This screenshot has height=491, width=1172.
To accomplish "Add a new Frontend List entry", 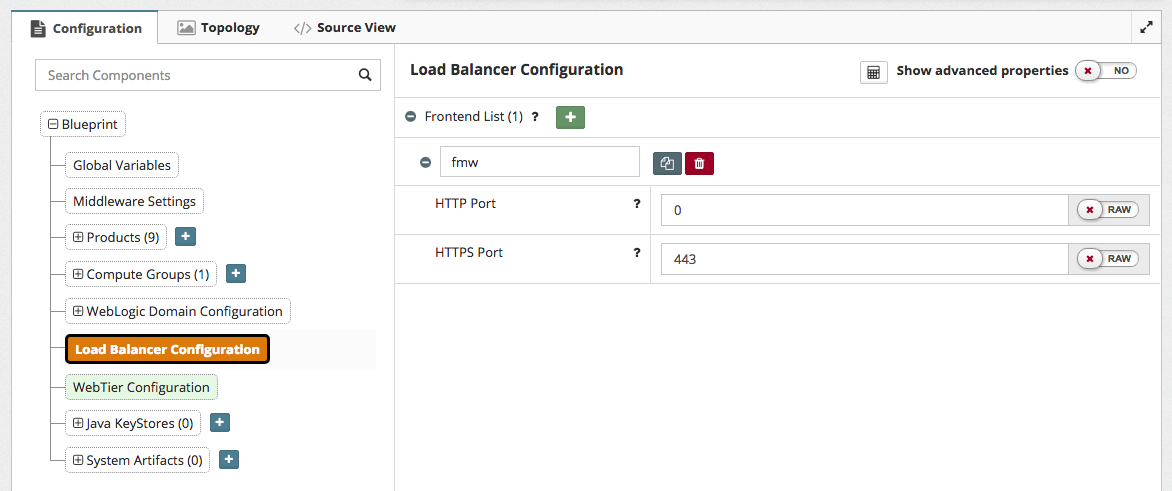I will click(570, 117).
